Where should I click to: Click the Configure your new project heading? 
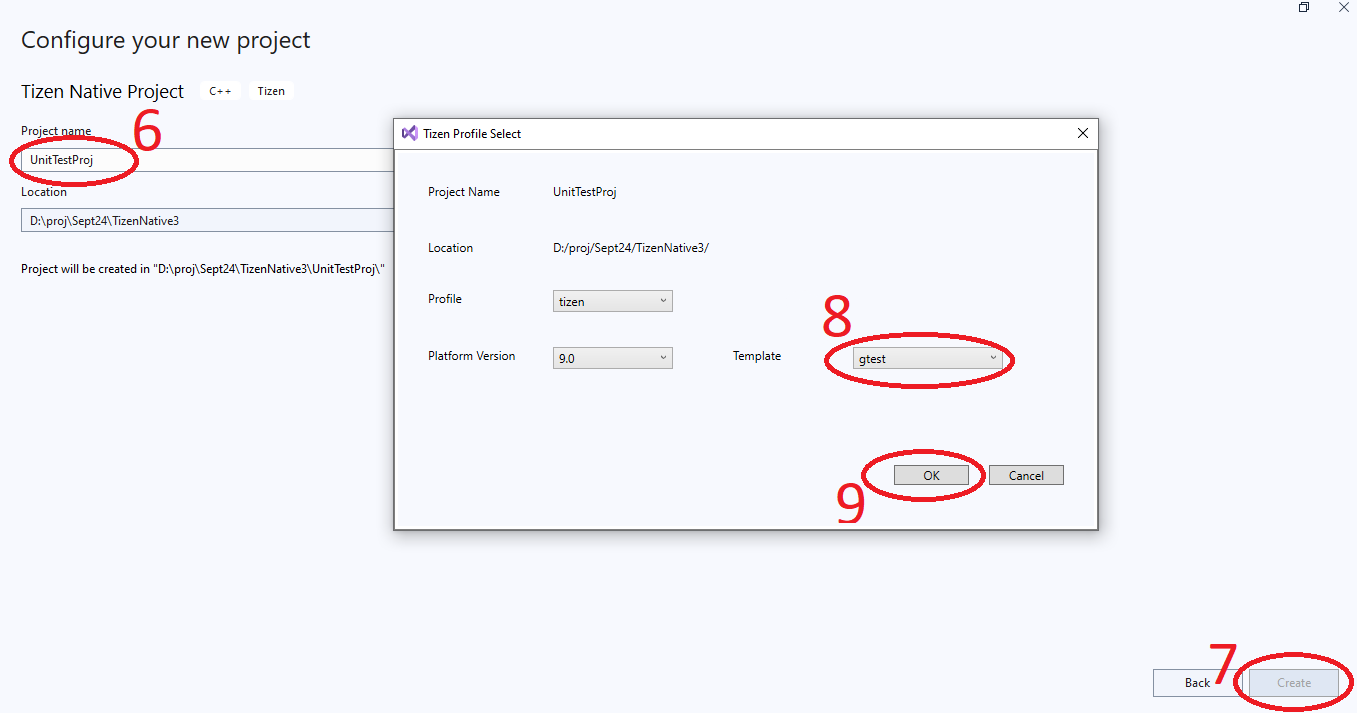click(166, 40)
